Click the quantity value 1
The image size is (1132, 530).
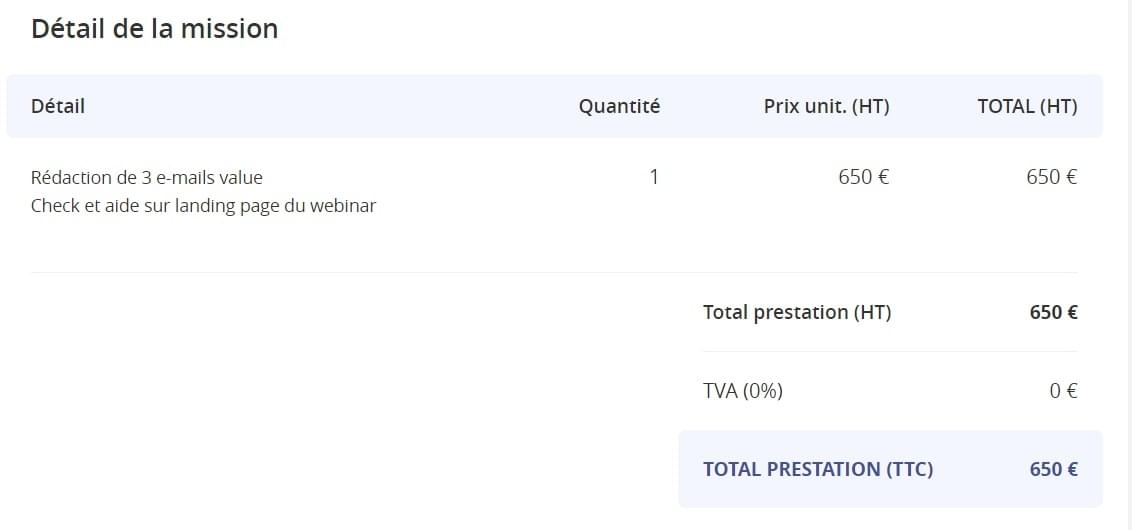654,177
